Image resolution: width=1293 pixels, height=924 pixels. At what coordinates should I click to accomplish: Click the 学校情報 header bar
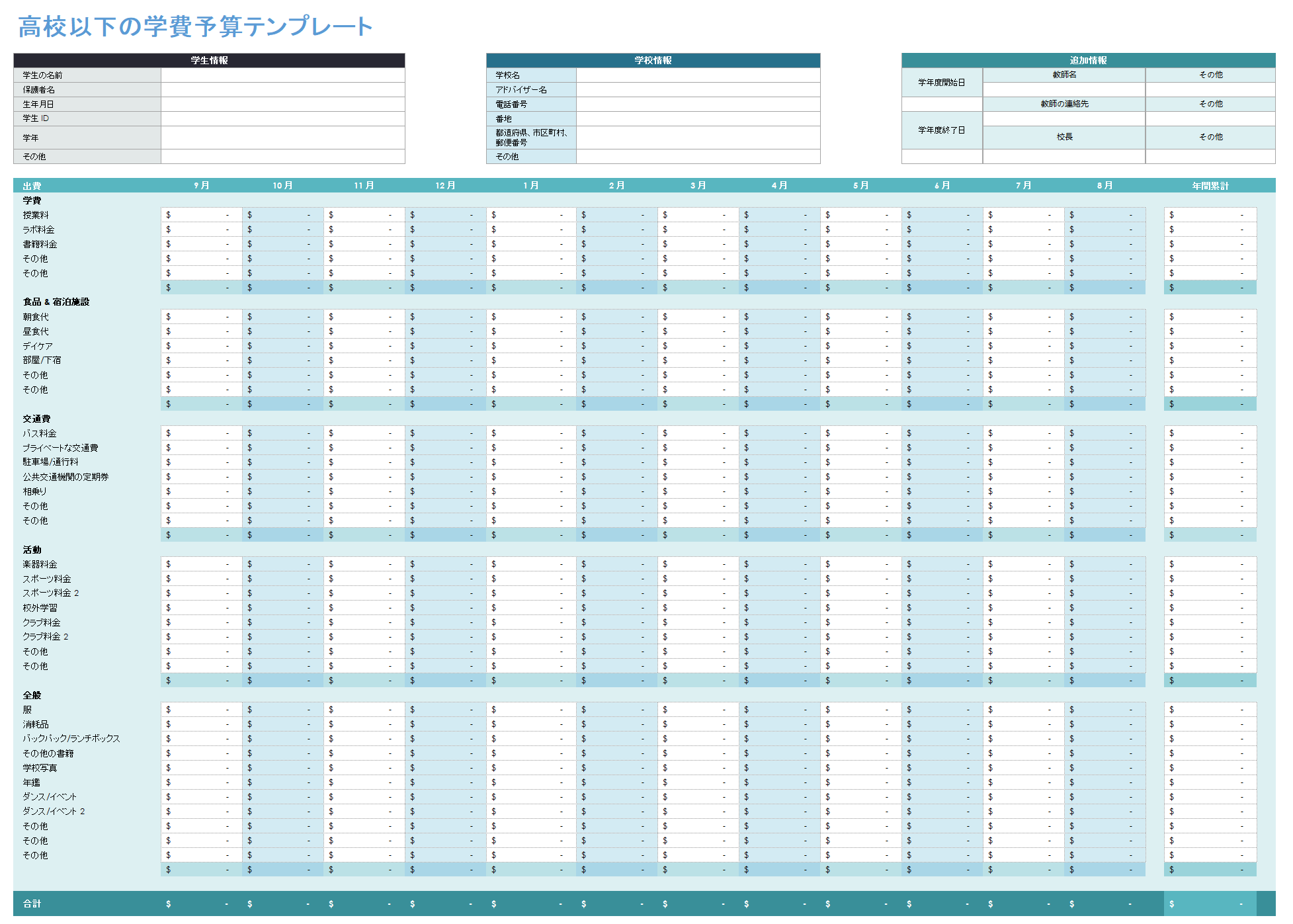[653, 60]
